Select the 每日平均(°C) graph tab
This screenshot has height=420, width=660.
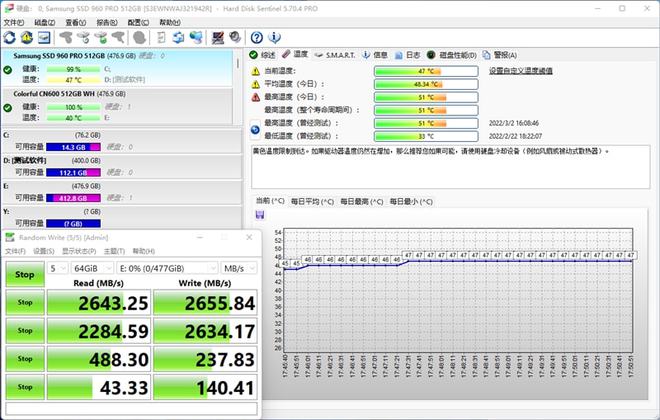tap(312, 202)
